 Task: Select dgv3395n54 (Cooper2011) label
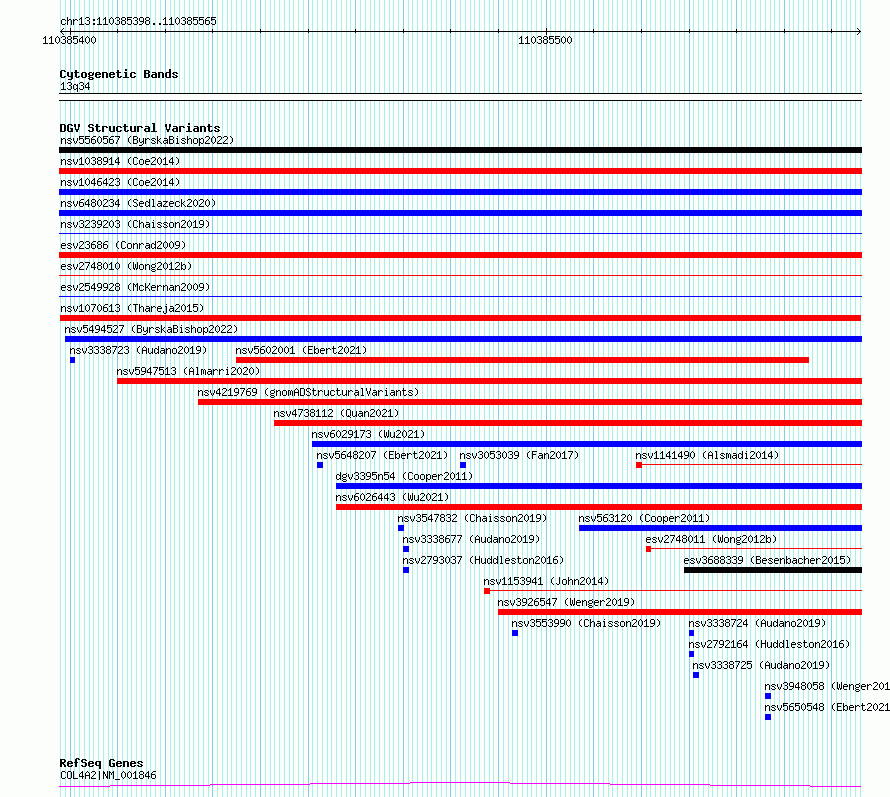tap(404, 476)
